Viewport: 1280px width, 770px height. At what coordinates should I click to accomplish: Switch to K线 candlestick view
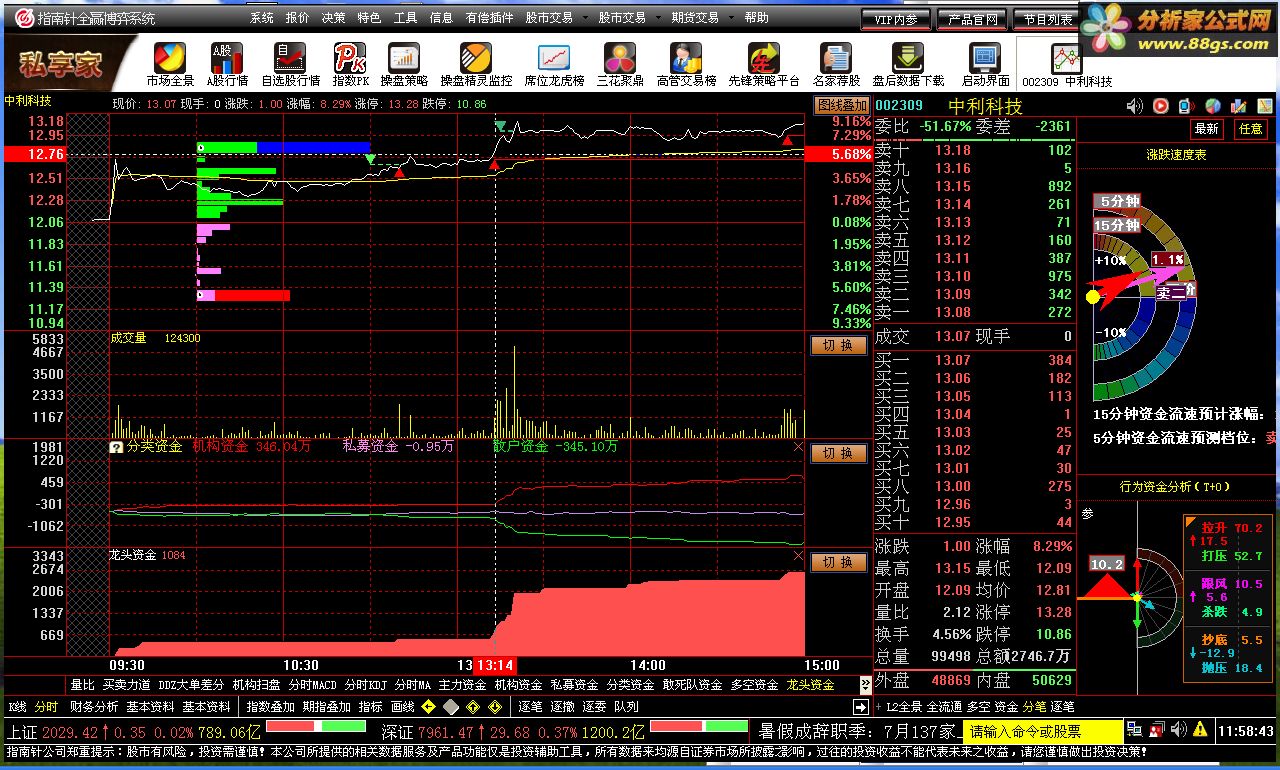(19, 707)
